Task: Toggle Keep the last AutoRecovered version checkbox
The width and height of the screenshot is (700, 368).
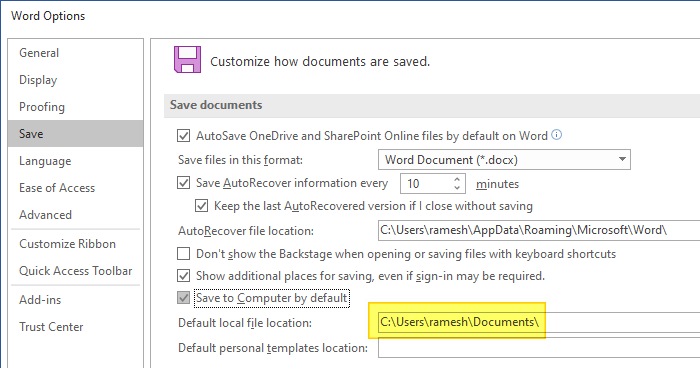Action: pos(201,206)
